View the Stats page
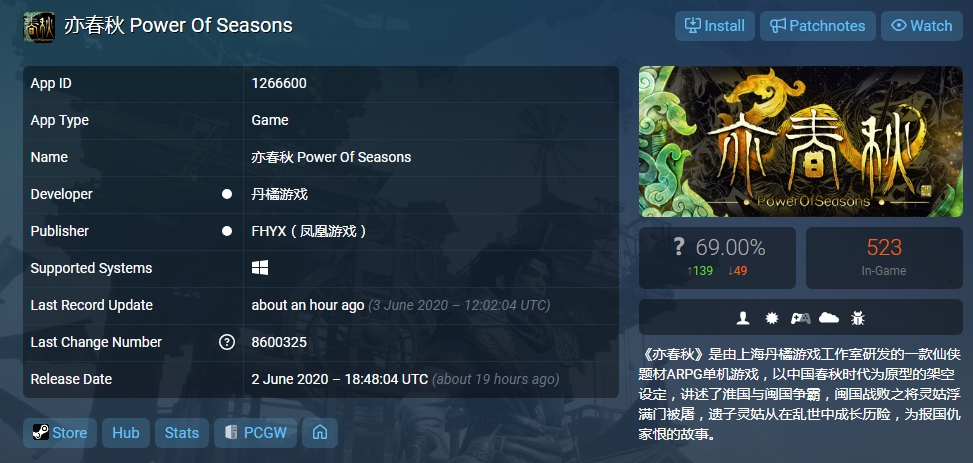This screenshot has width=973, height=463. [x=182, y=433]
